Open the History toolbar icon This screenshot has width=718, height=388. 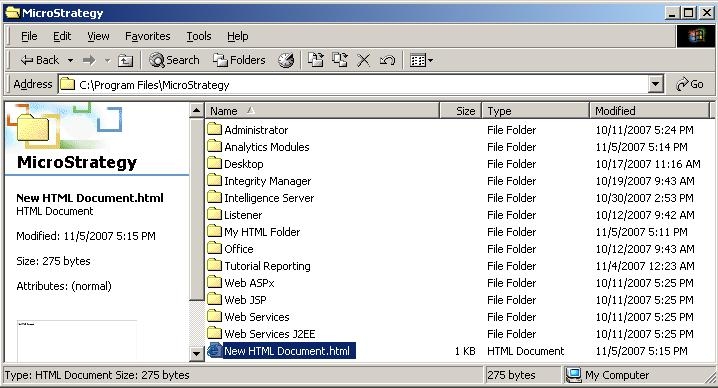click(286, 60)
